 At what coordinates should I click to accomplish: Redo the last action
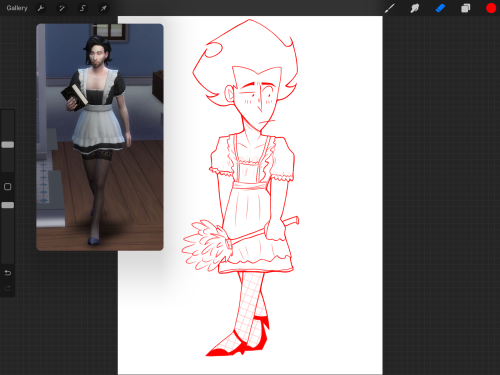(x=8, y=288)
